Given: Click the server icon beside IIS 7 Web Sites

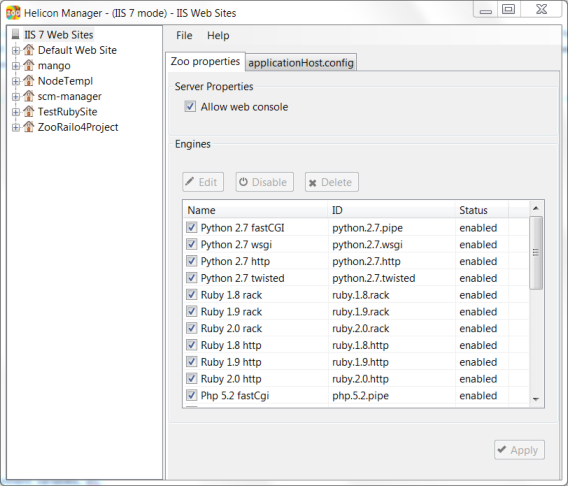Looking at the screenshot, I should (x=16, y=34).
